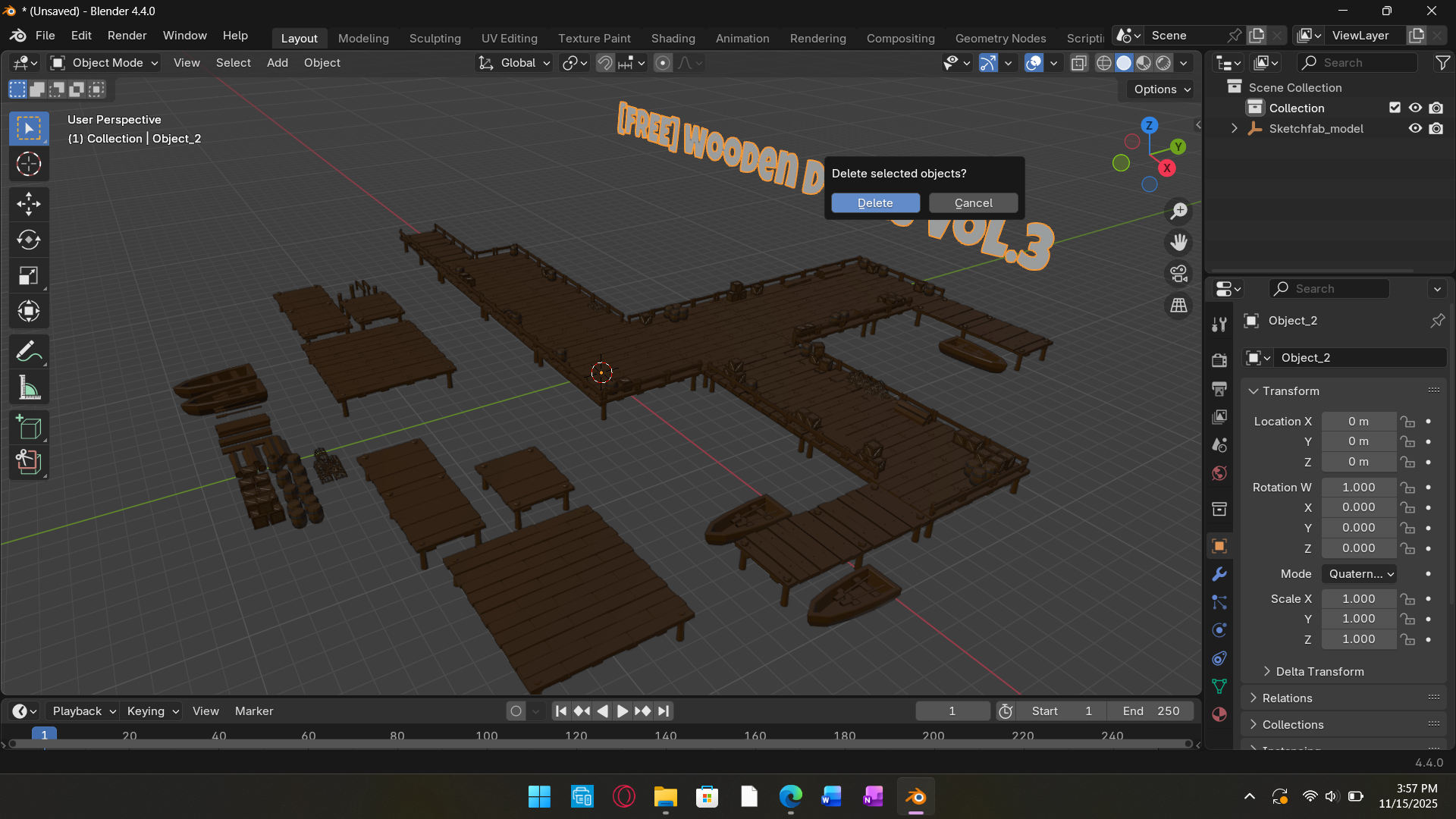
Task: Click the outliner filter funnel icon
Action: point(1442,63)
